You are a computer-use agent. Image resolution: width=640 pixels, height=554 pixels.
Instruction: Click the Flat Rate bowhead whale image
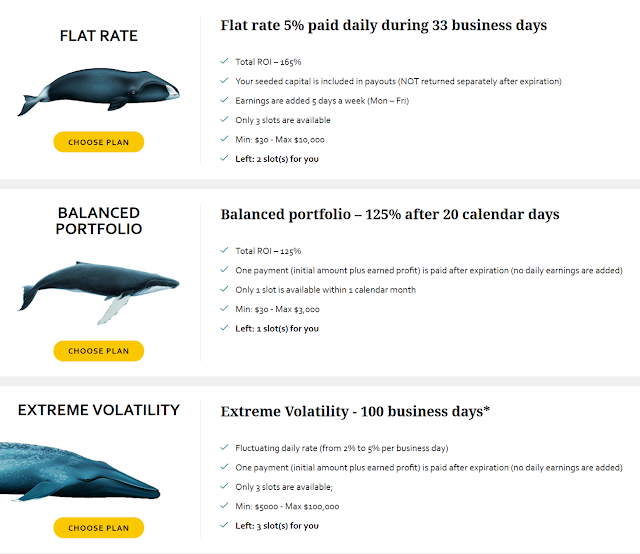coord(98,92)
